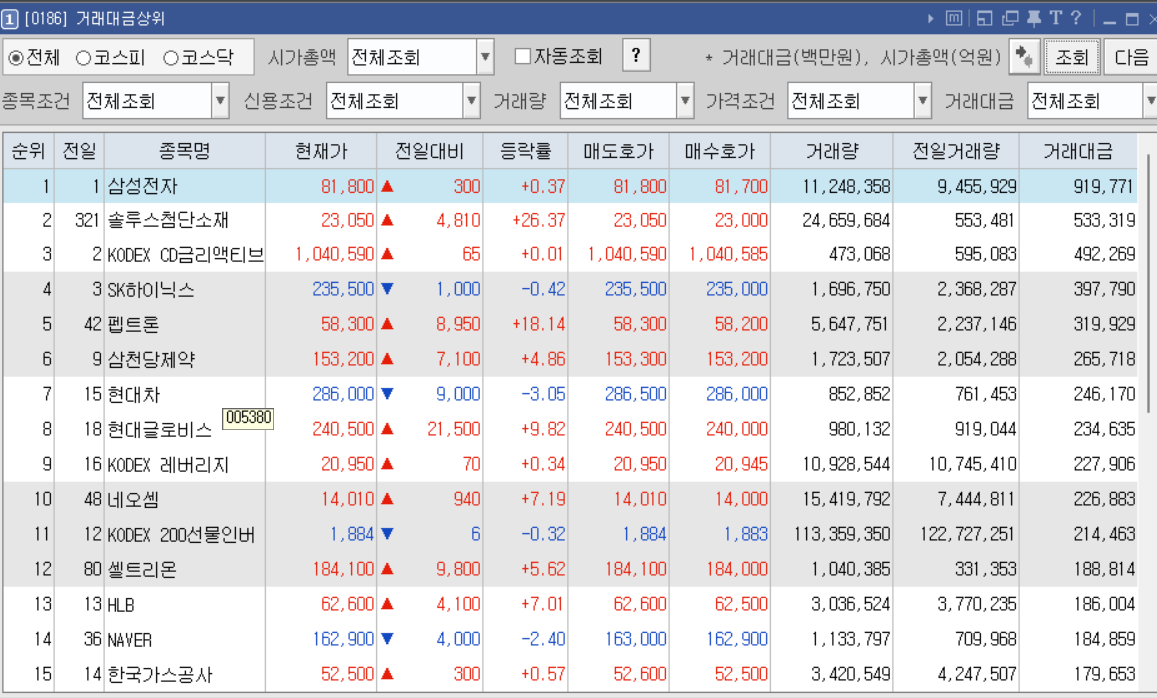This screenshot has width=1157, height=698.
Task: Click the 919,771 trading value cell
Action: (x=1104, y=187)
